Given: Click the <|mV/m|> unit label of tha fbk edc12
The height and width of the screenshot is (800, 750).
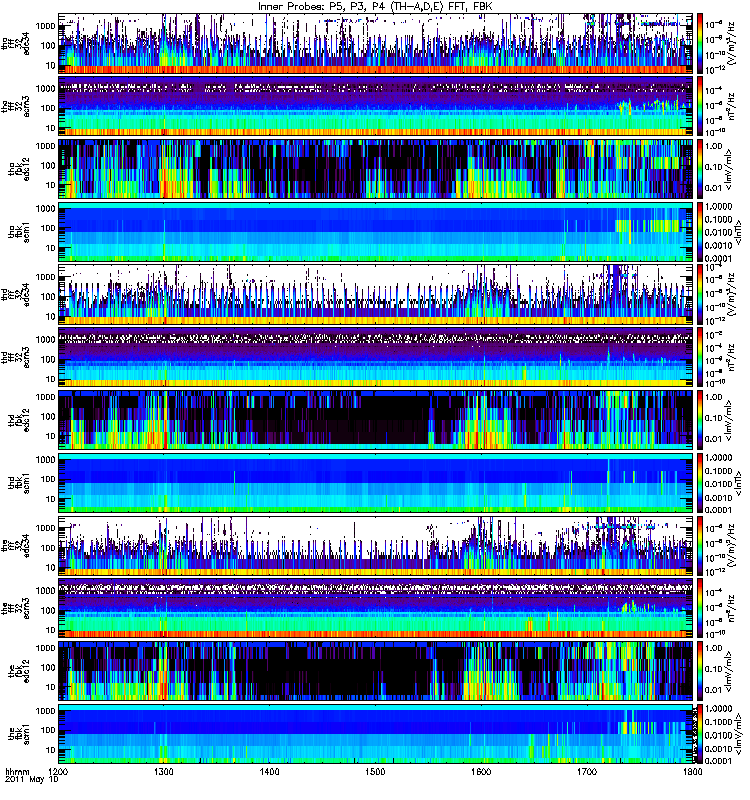Looking at the screenshot, I should point(730,169).
